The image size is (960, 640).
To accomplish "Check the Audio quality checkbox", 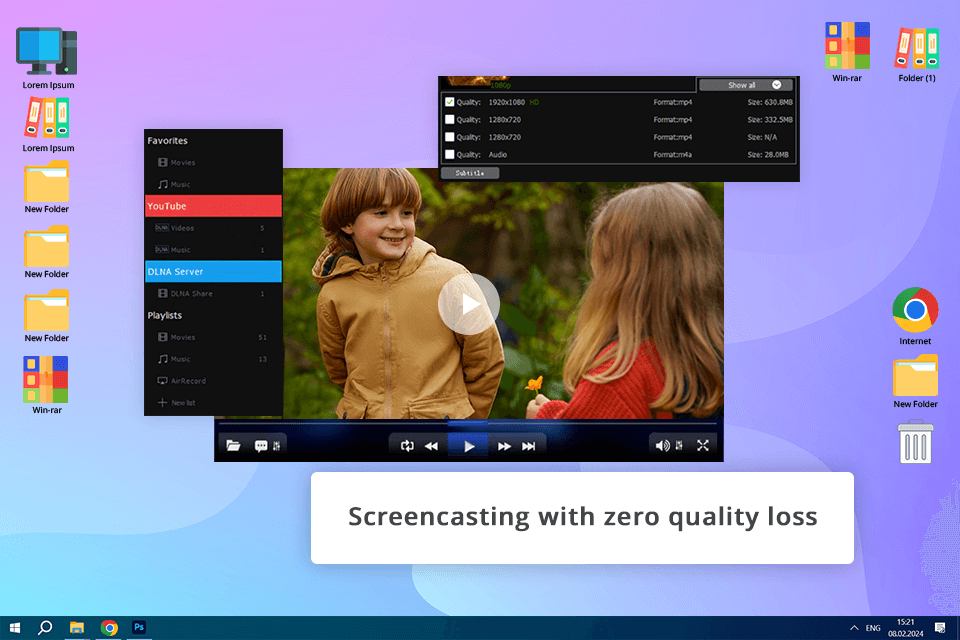I will [x=449, y=154].
